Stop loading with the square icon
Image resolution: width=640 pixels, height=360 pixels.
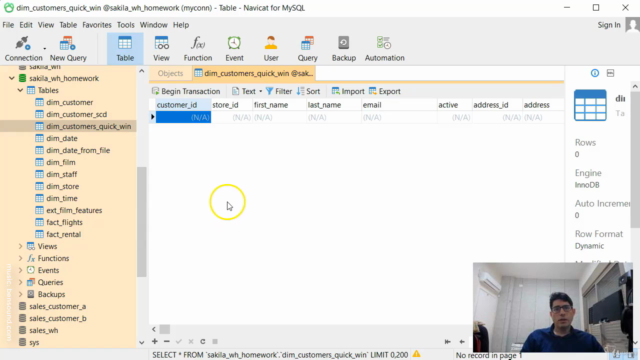(x=215, y=341)
